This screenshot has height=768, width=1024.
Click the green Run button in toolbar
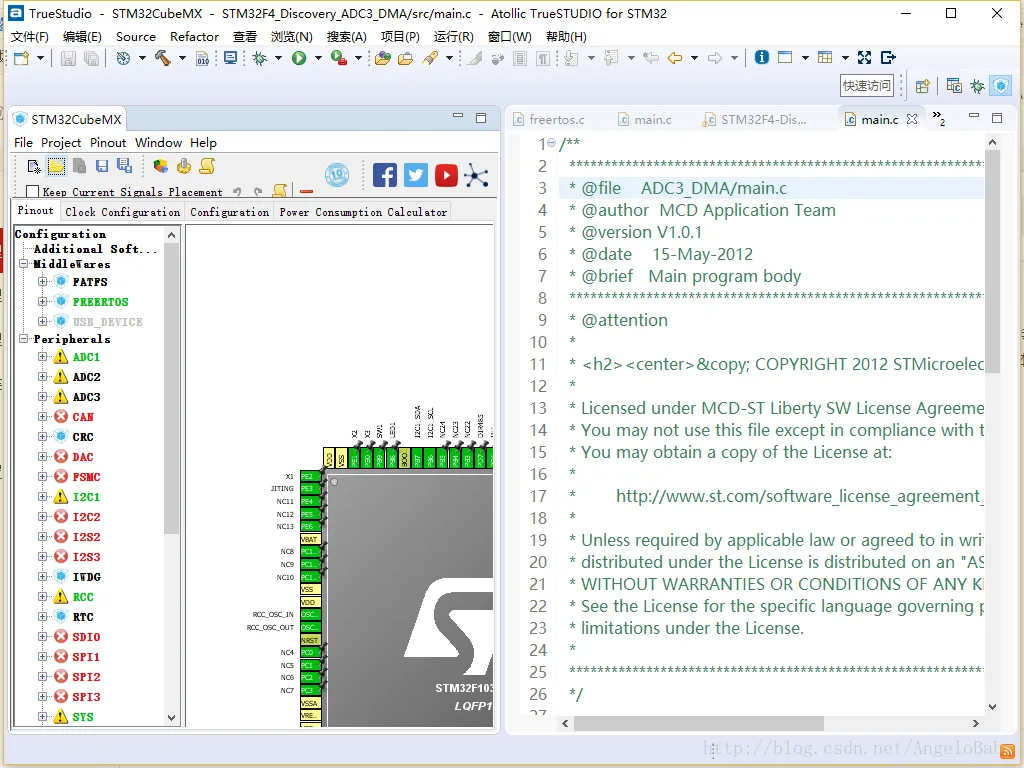[299, 58]
